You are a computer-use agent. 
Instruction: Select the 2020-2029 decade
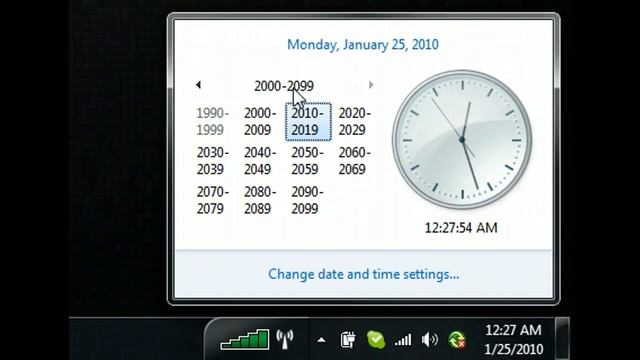355,122
